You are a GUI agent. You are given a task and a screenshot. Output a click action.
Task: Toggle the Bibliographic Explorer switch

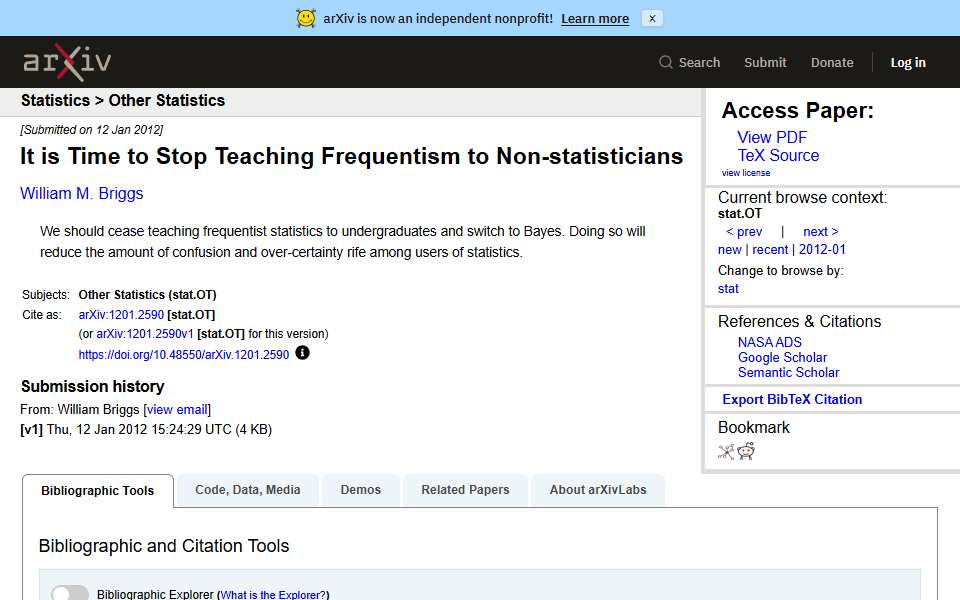click(x=70, y=593)
